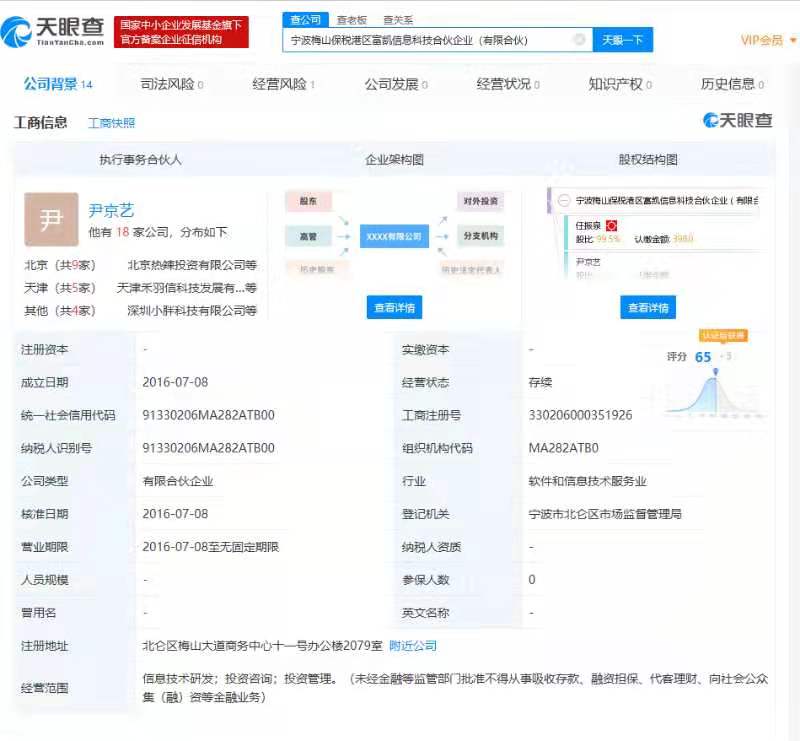Click the 尹京艺 avatar tile

click(51, 219)
